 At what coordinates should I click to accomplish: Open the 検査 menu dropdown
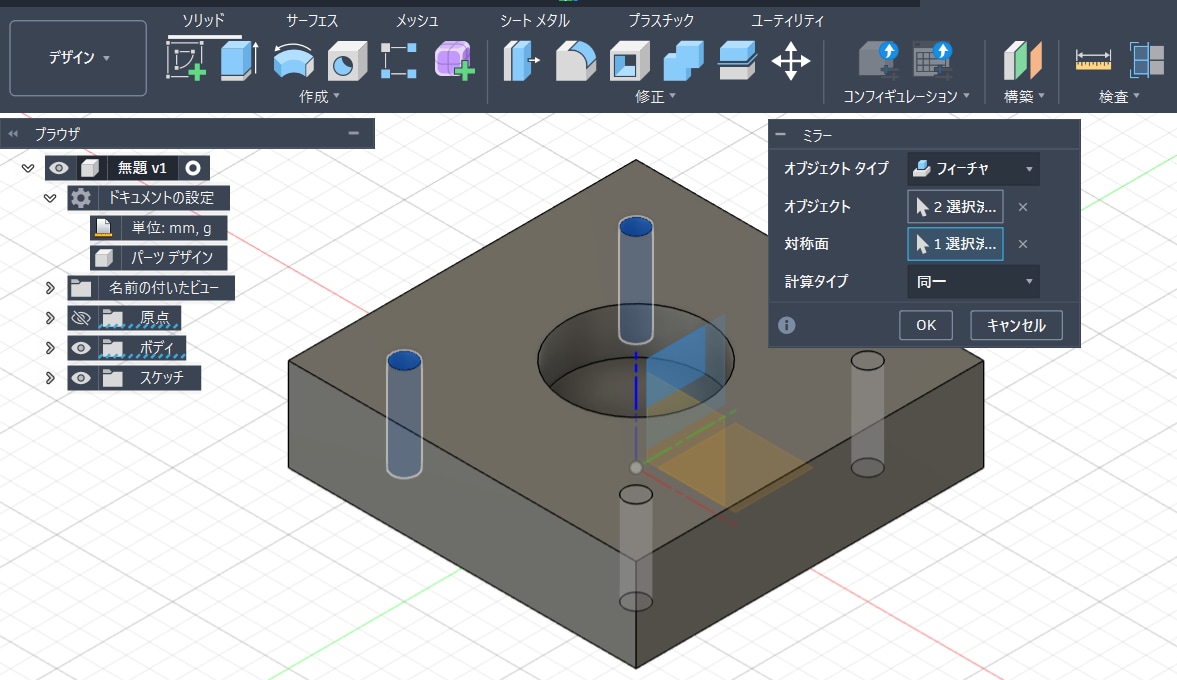click(x=1119, y=96)
